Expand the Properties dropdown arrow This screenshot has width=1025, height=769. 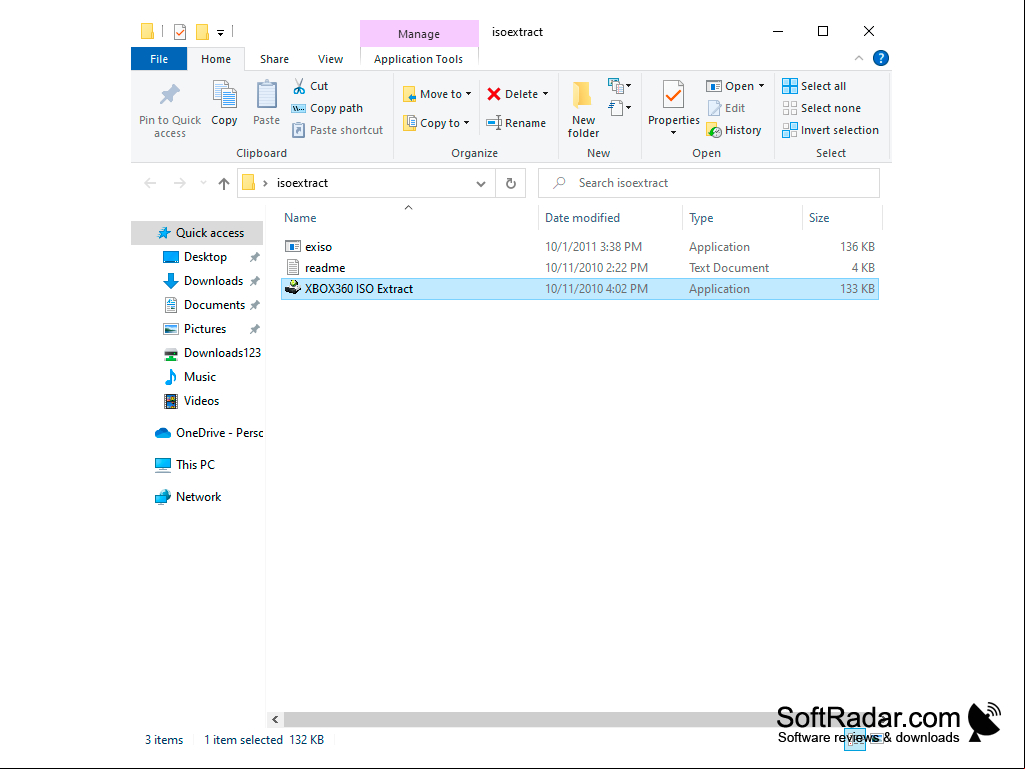[673, 133]
